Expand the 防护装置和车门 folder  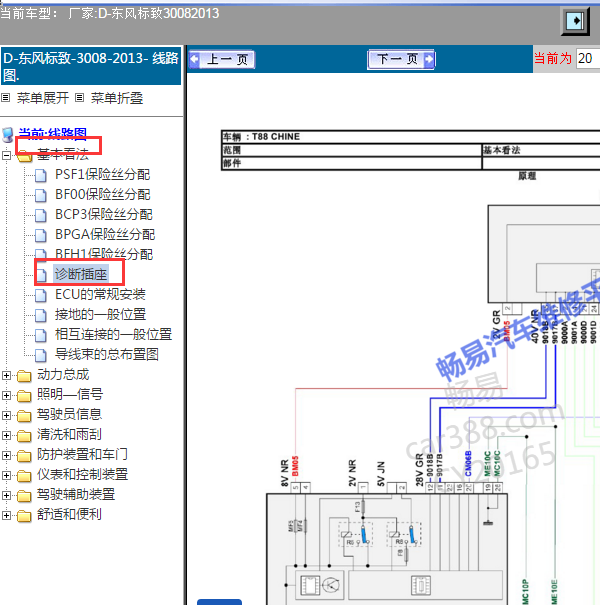(6, 456)
